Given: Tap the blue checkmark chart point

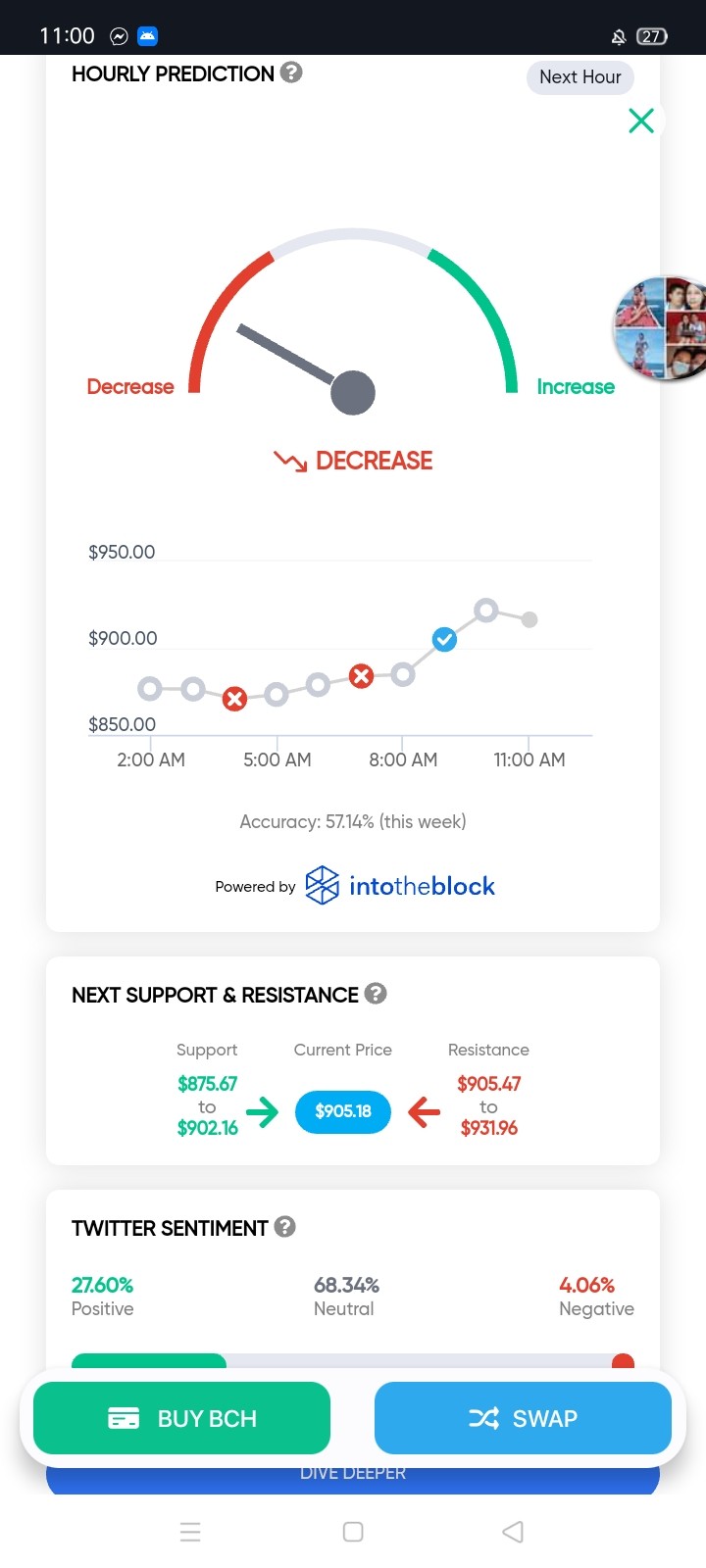Looking at the screenshot, I should [x=444, y=640].
